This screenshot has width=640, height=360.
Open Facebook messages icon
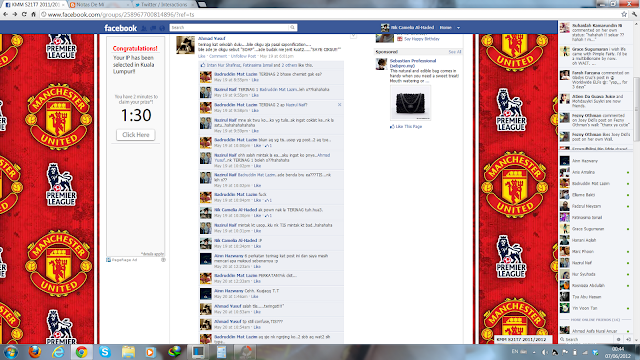[x=153, y=28]
